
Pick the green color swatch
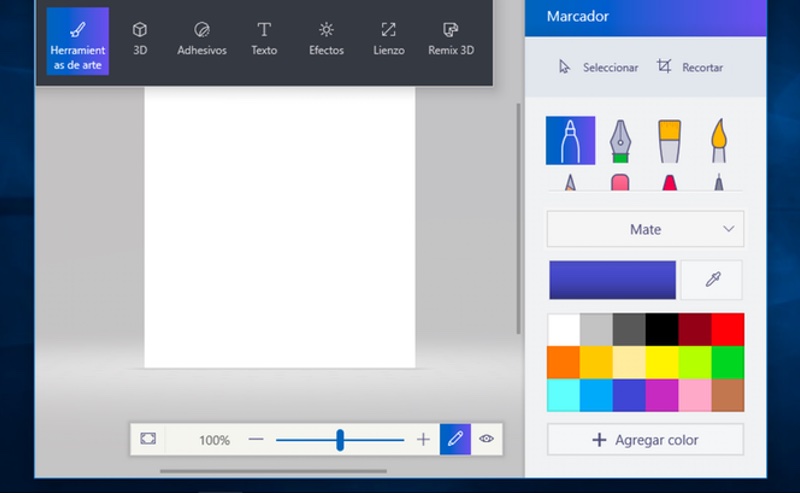point(728,362)
